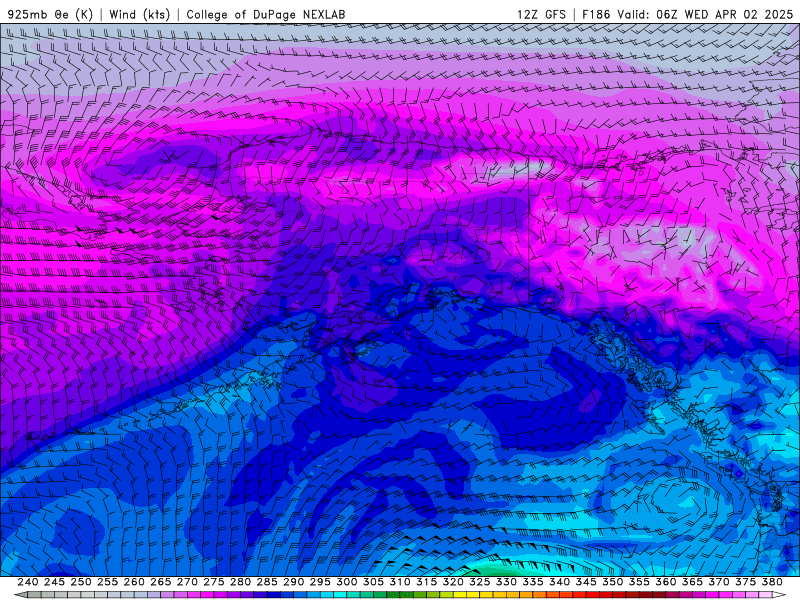Click the 'College of DuPage NEXLAB' label

tap(265, 15)
